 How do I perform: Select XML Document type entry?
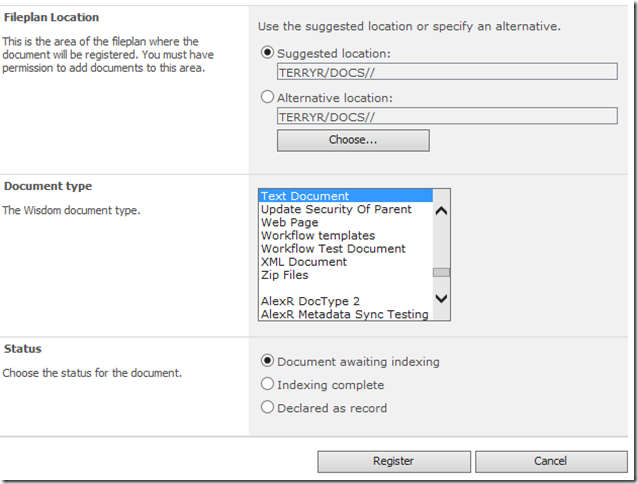304,261
